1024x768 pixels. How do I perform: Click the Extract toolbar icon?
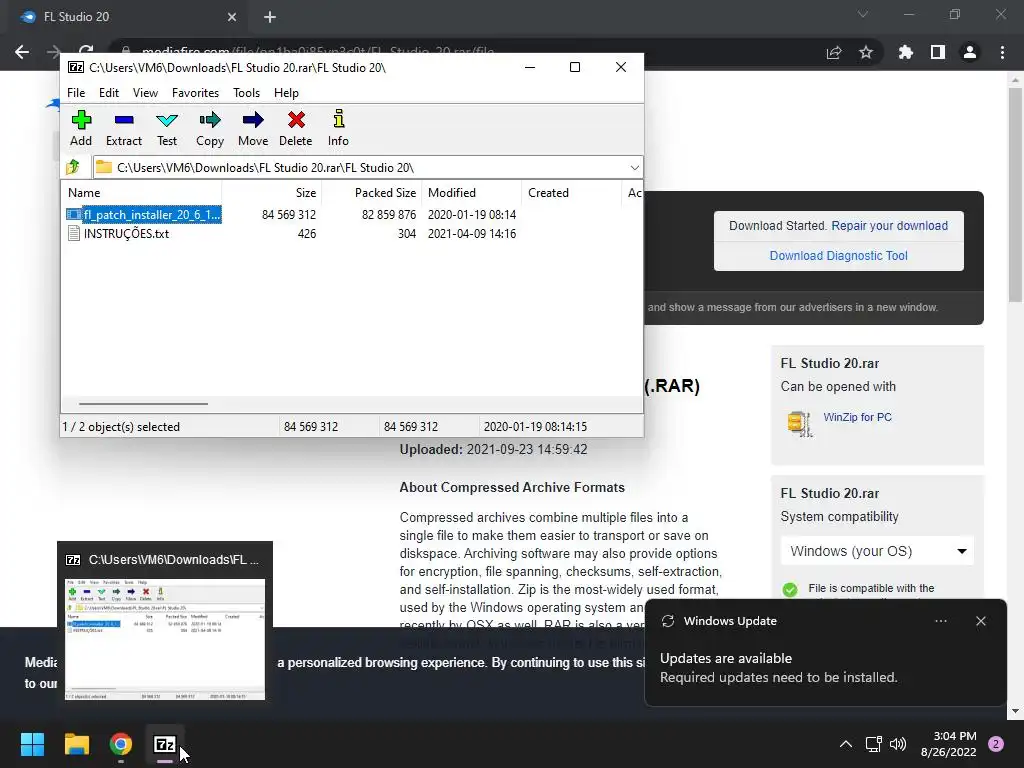coord(123,128)
